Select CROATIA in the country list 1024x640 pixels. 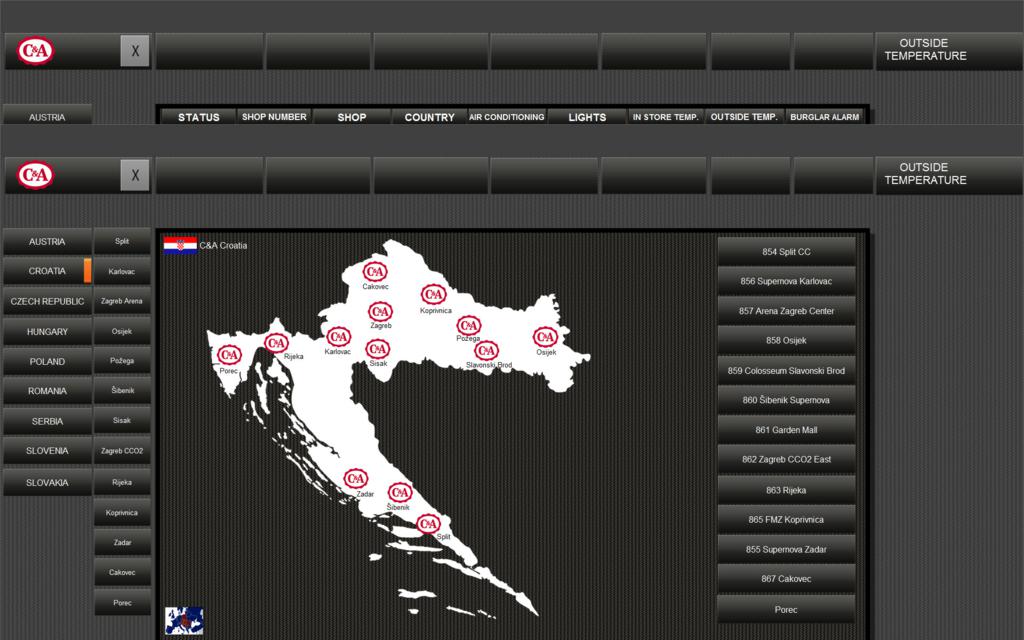[x=47, y=271]
